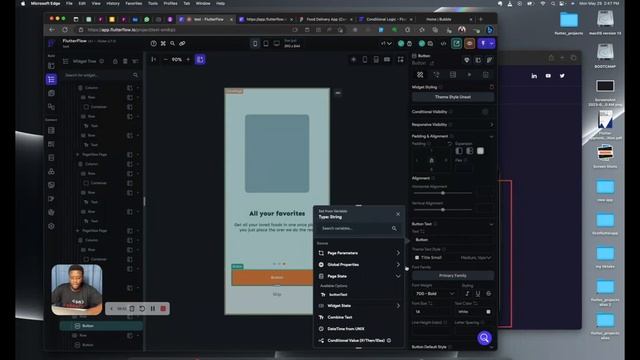Click the collapse panel icon left of zoom

pyautogui.click(x=153, y=60)
